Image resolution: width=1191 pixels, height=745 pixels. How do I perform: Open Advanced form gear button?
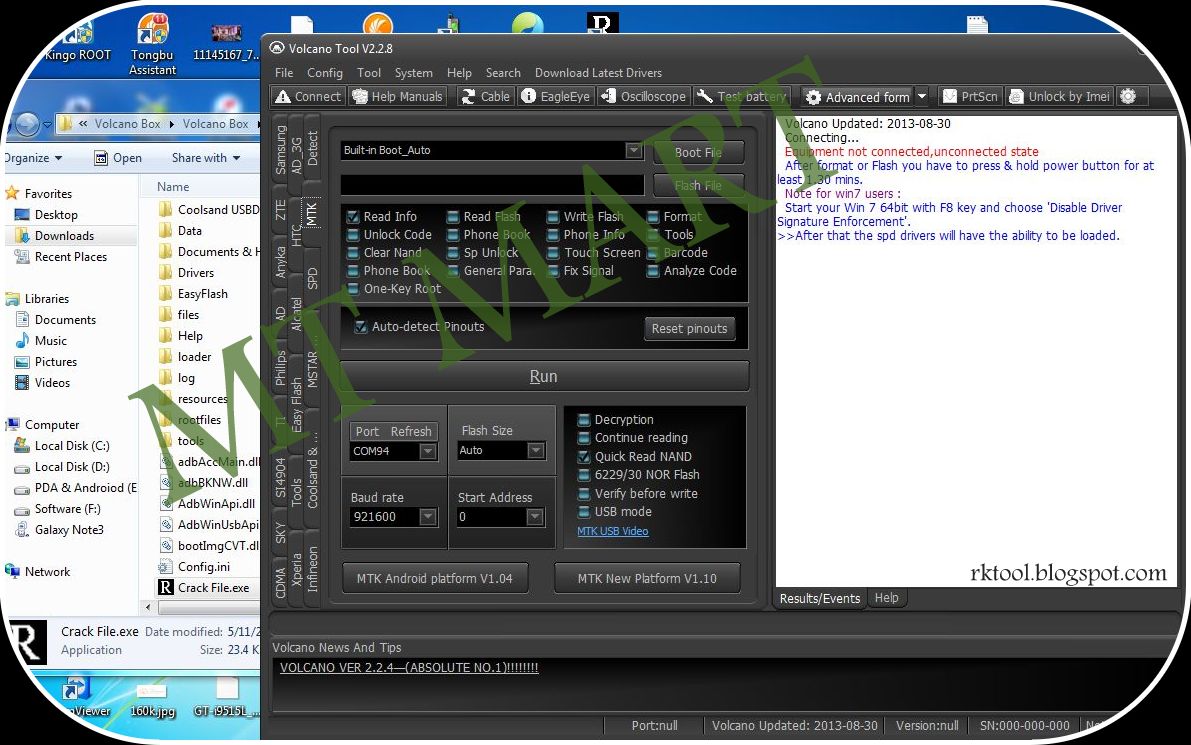coord(858,97)
